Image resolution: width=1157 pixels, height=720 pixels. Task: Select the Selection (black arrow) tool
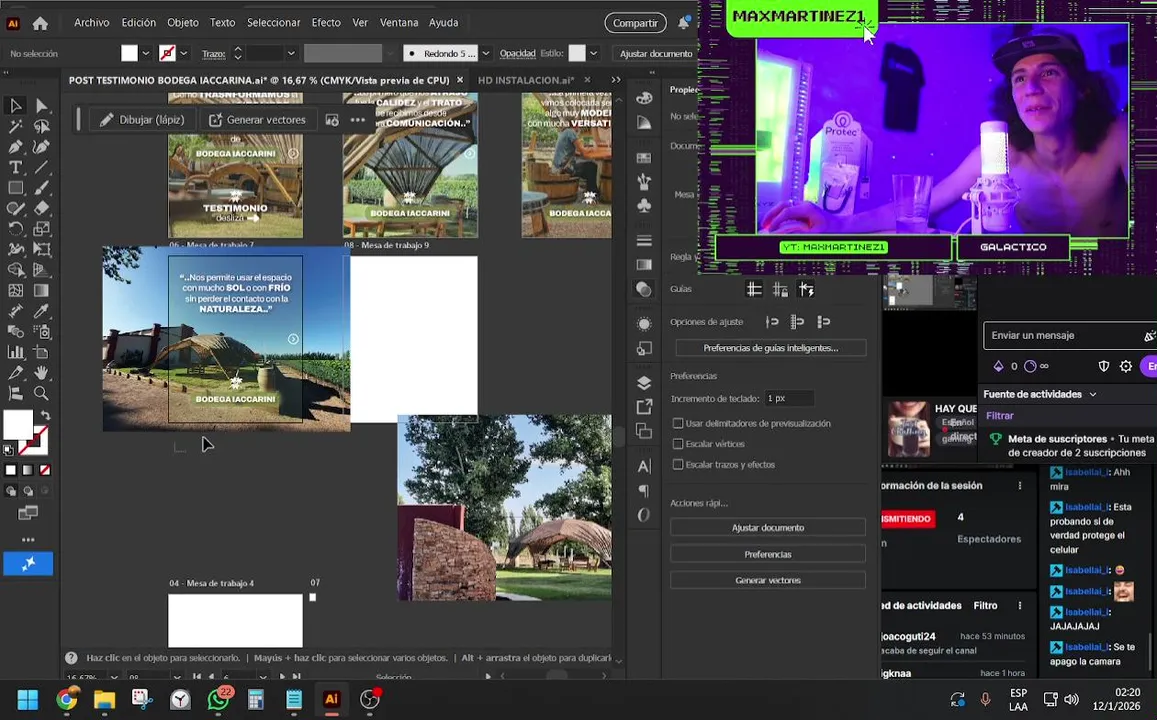click(x=15, y=106)
